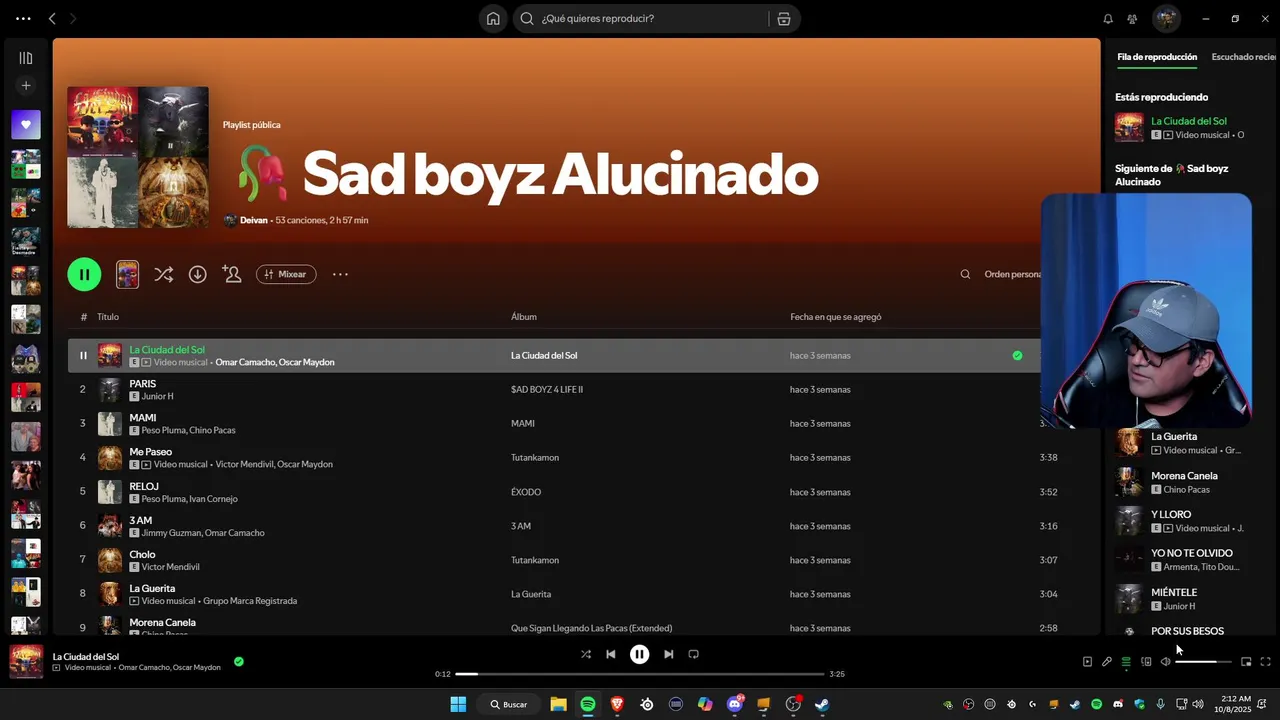
Task: Open the Windows Start button
Action: pos(458,704)
